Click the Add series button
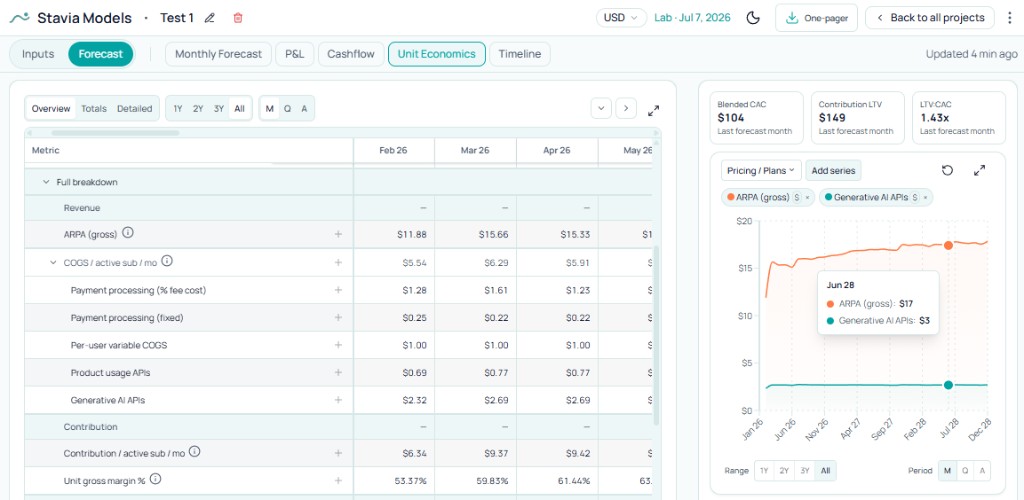This screenshot has width=1024, height=500. point(833,170)
